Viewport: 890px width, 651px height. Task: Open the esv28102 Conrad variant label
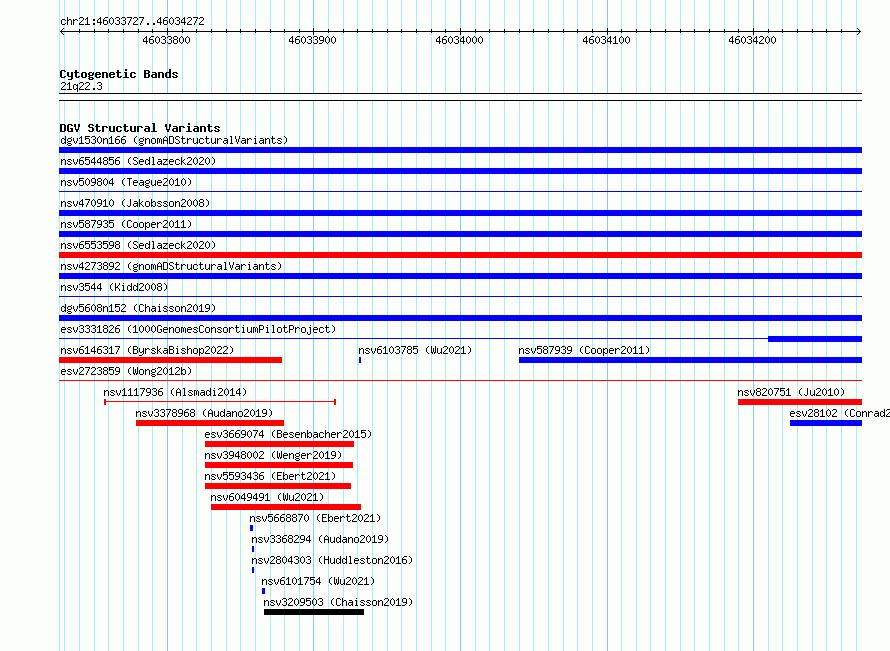tap(839, 413)
